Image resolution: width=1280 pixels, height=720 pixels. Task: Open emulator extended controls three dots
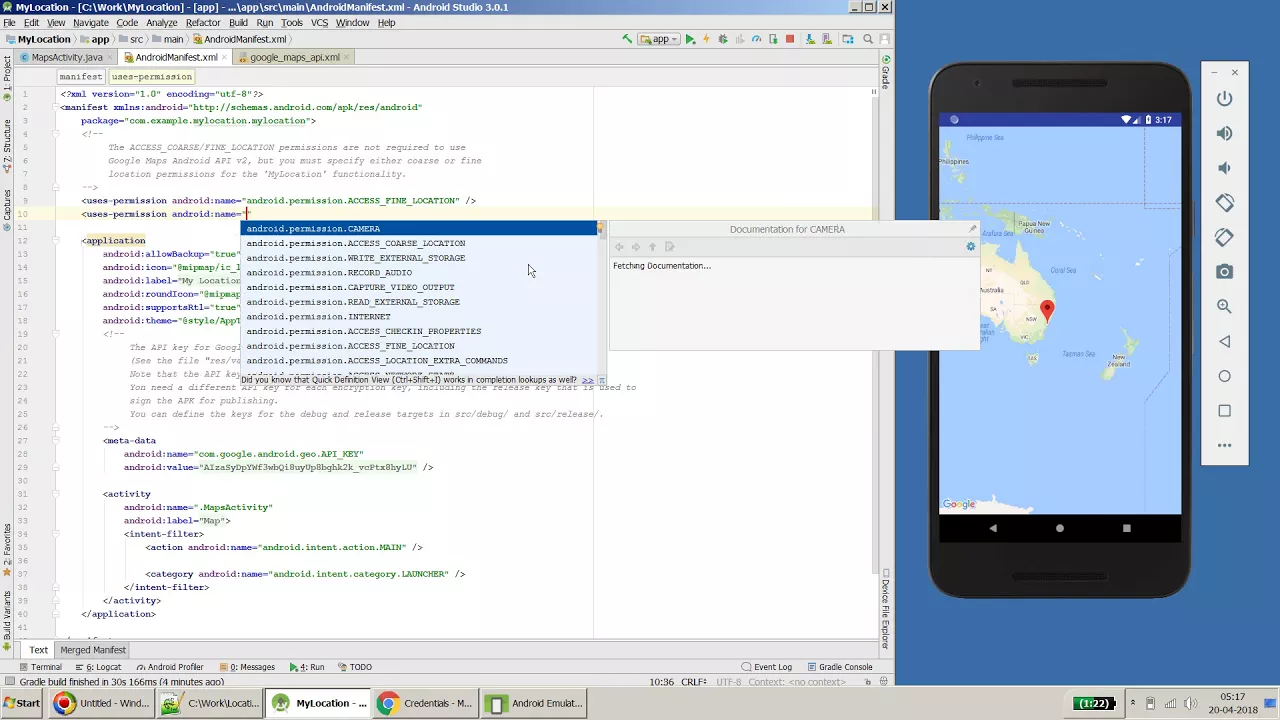tap(1224, 445)
